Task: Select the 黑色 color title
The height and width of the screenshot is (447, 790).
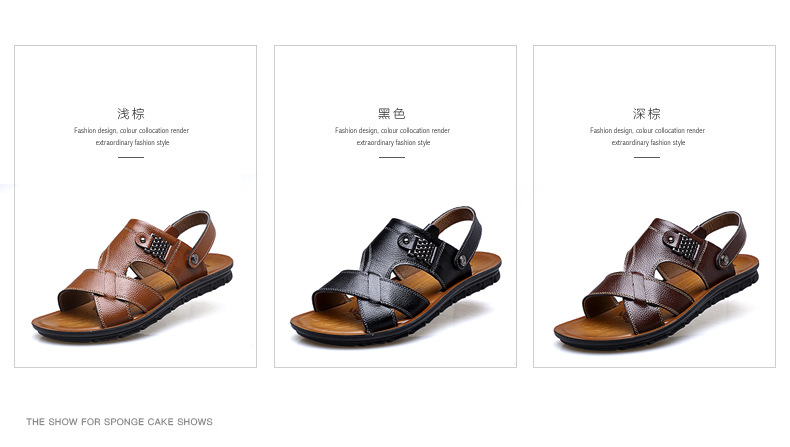Action: pyautogui.click(x=391, y=113)
